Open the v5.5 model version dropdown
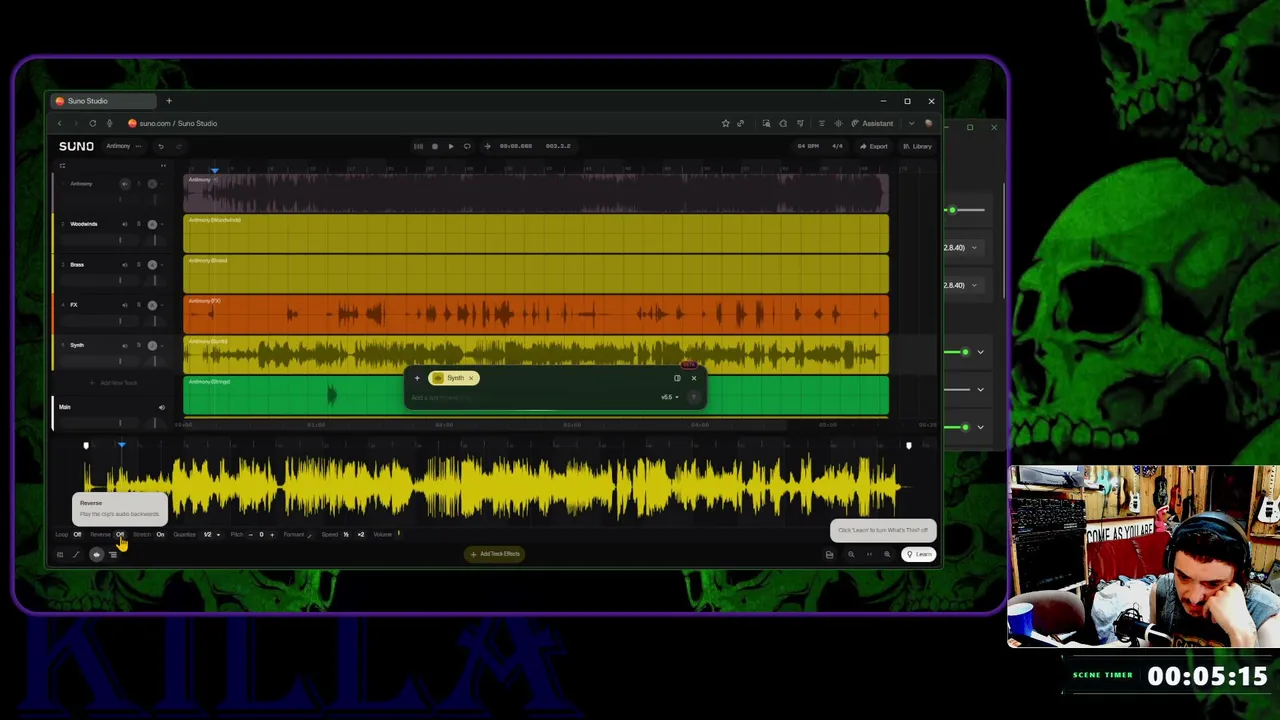1280x720 pixels. coord(669,397)
